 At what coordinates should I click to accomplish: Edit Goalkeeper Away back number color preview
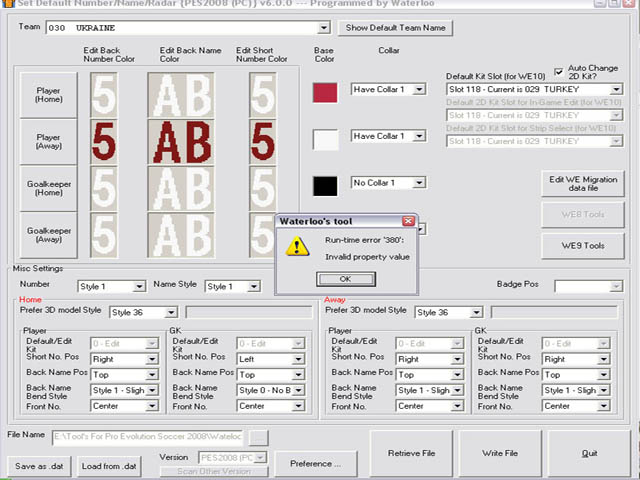tap(104, 235)
